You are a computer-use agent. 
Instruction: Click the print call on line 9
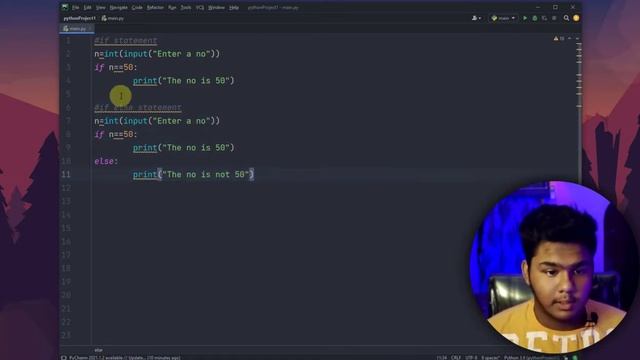point(184,148)
